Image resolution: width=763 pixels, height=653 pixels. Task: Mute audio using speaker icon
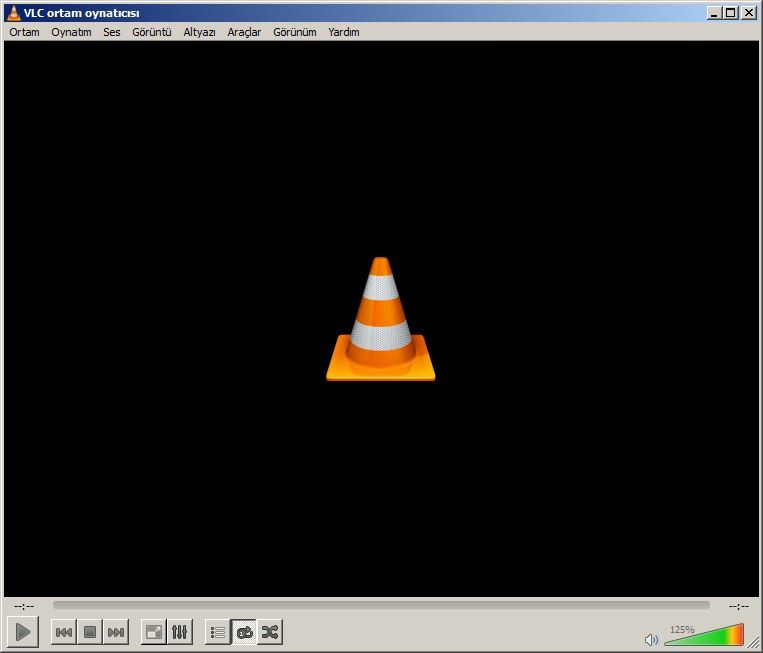(651, 639)
